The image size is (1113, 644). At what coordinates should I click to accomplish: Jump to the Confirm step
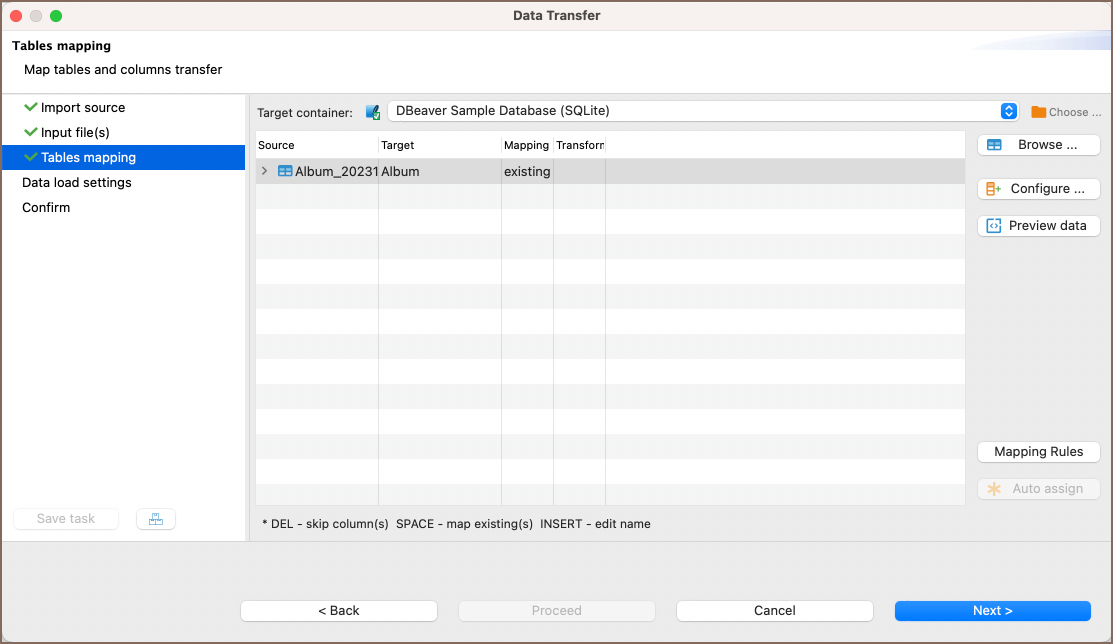(46, 208)
